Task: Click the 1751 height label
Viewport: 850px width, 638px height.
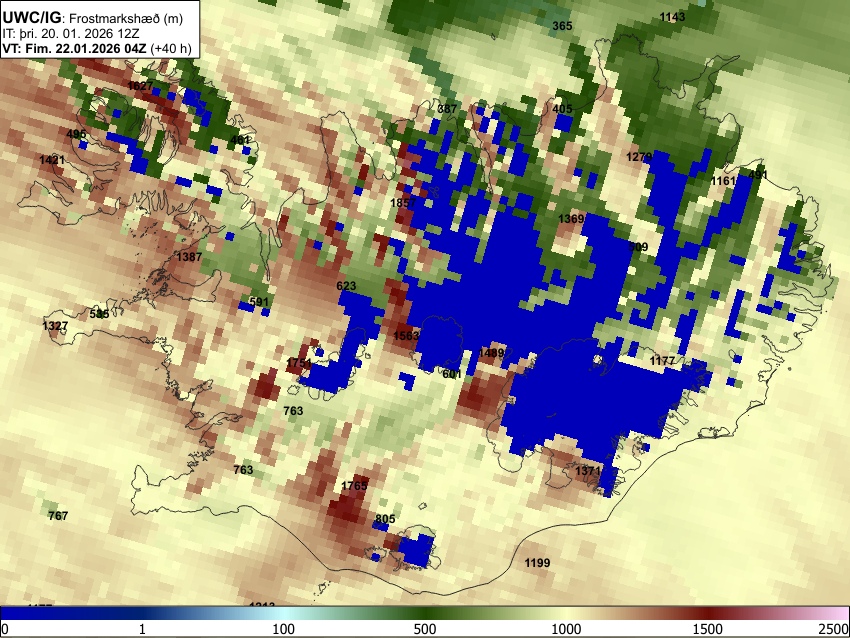Action: (x=299, y=363)
